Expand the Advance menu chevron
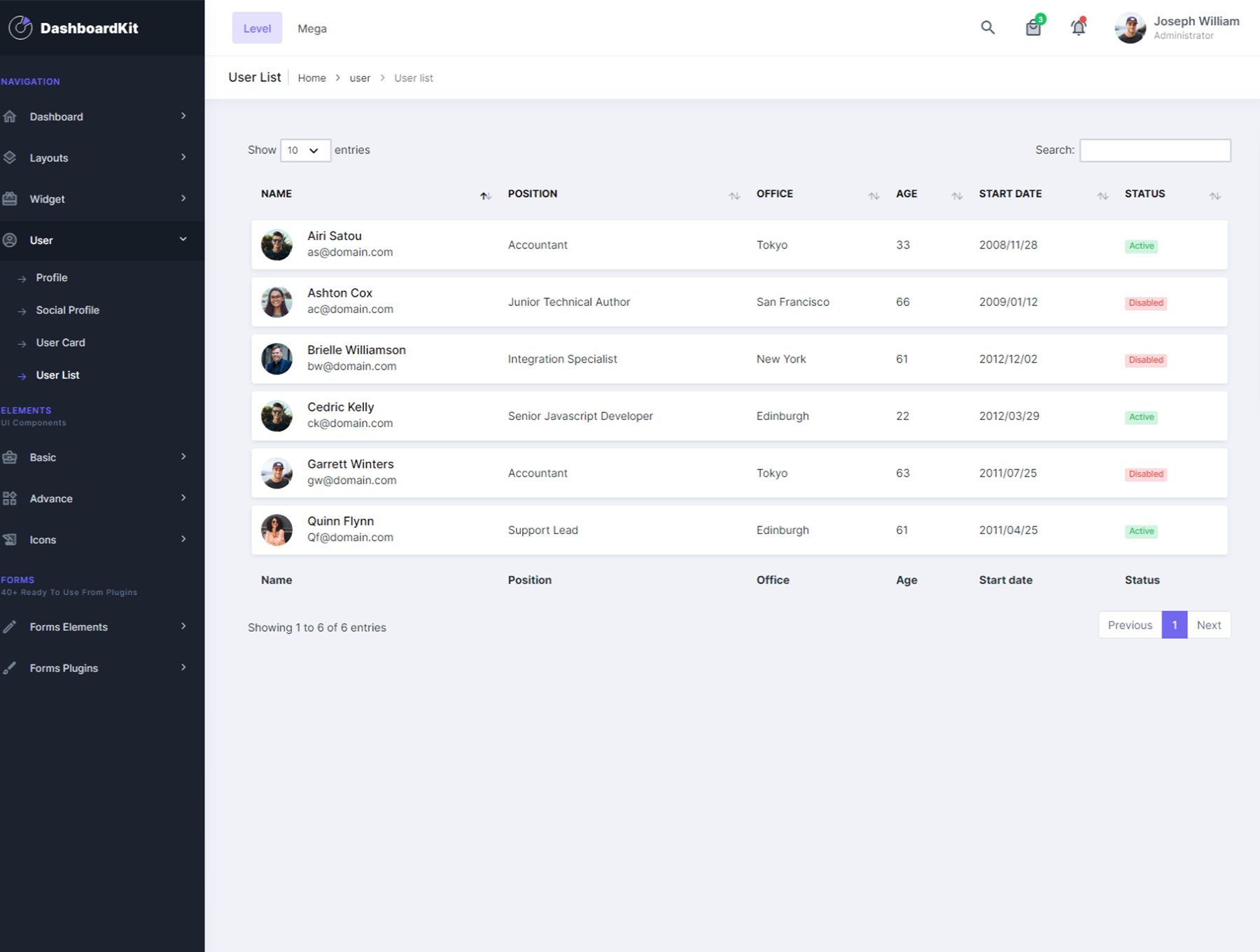The image size is (1260, 952). pos(183,498)
